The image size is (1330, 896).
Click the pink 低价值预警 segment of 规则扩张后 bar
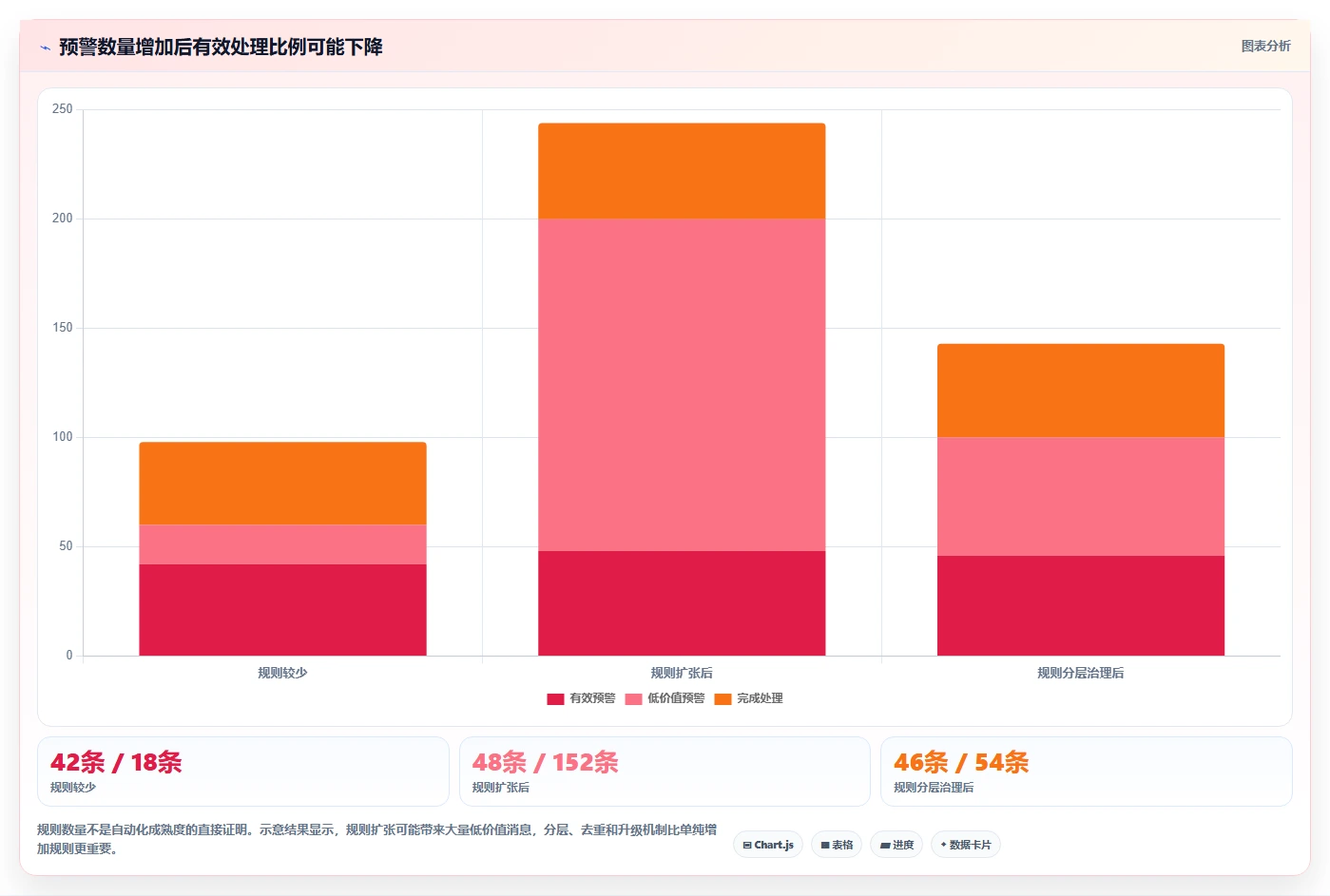[682, 385]
